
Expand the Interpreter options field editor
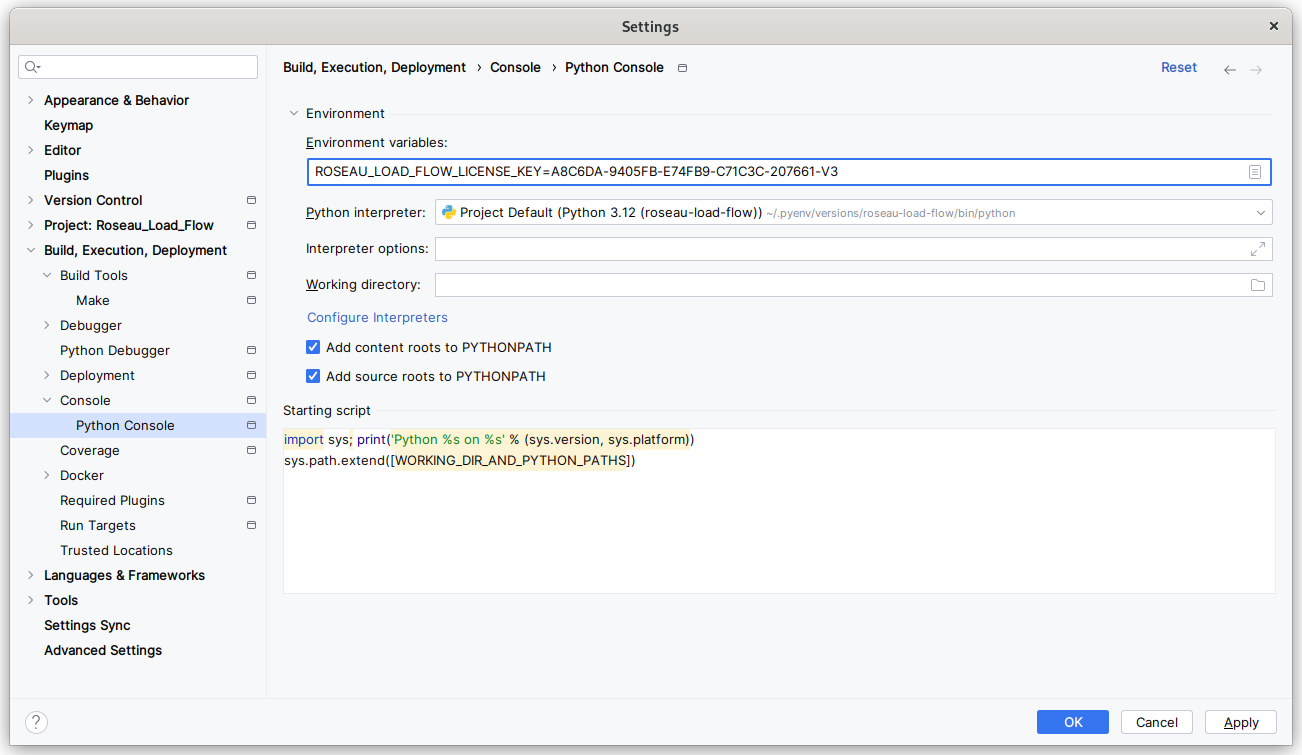click(1258, 248)
